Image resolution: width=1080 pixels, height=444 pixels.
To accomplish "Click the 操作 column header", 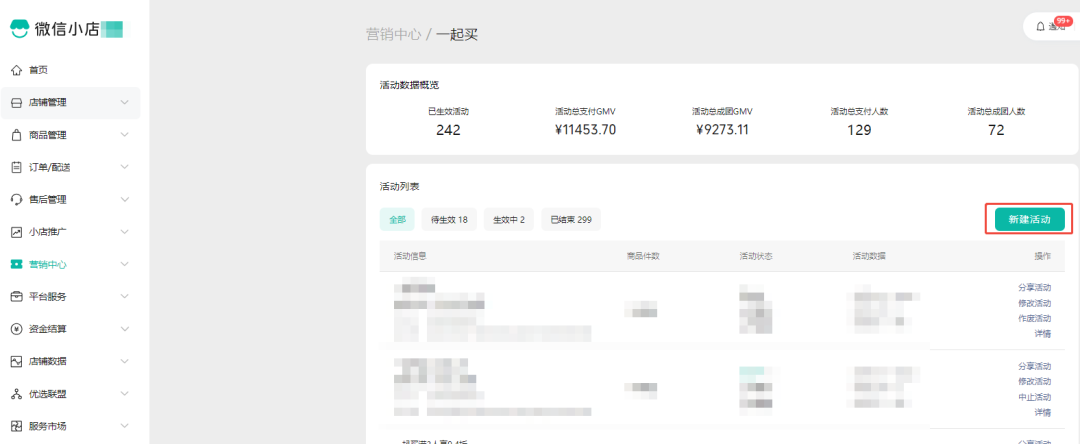I will click(x=1043, y=256).
